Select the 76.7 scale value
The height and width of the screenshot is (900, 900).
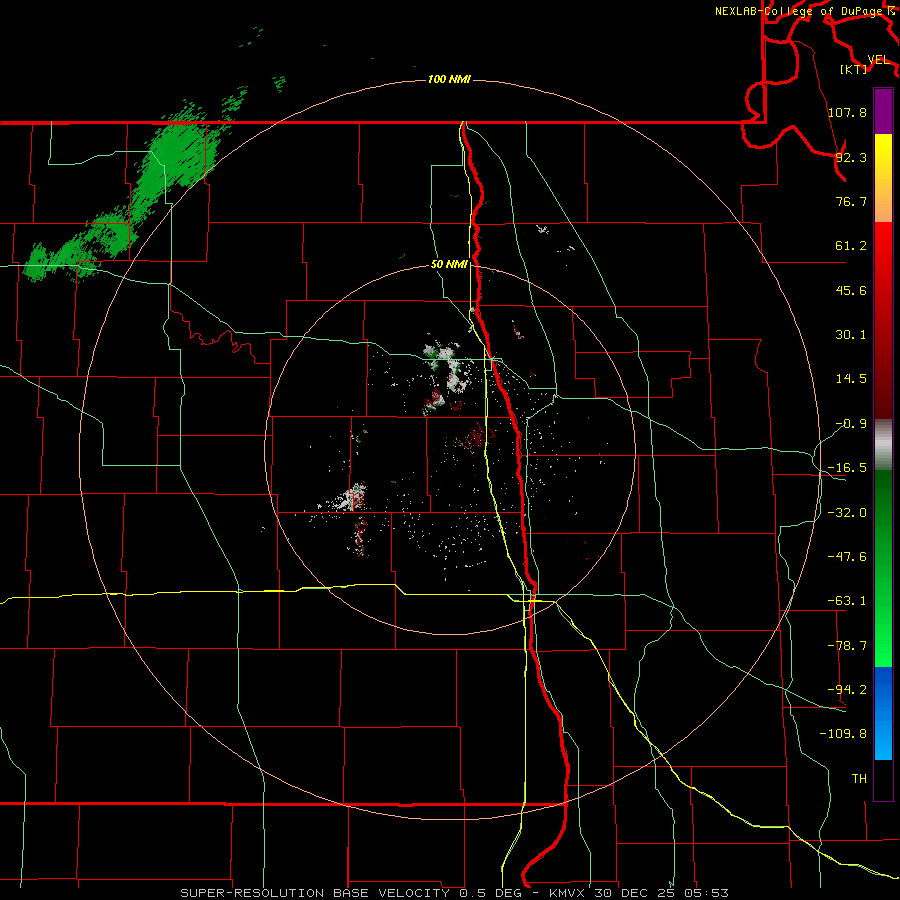[x=851, y=201]
